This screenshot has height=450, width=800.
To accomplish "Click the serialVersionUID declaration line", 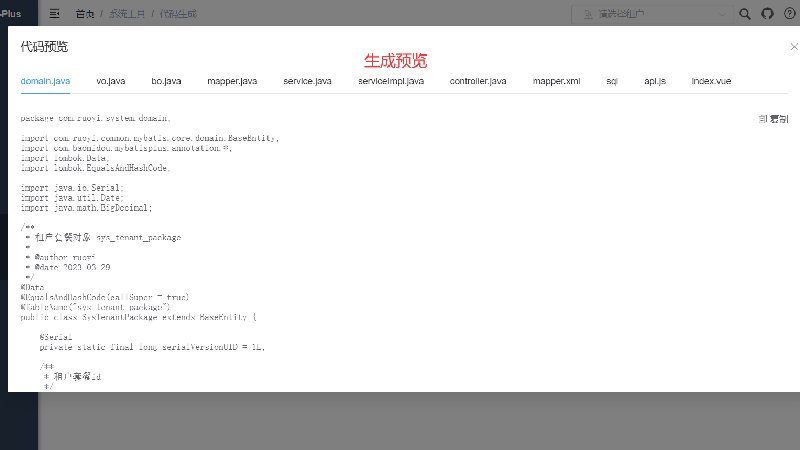I will [152, 347].
